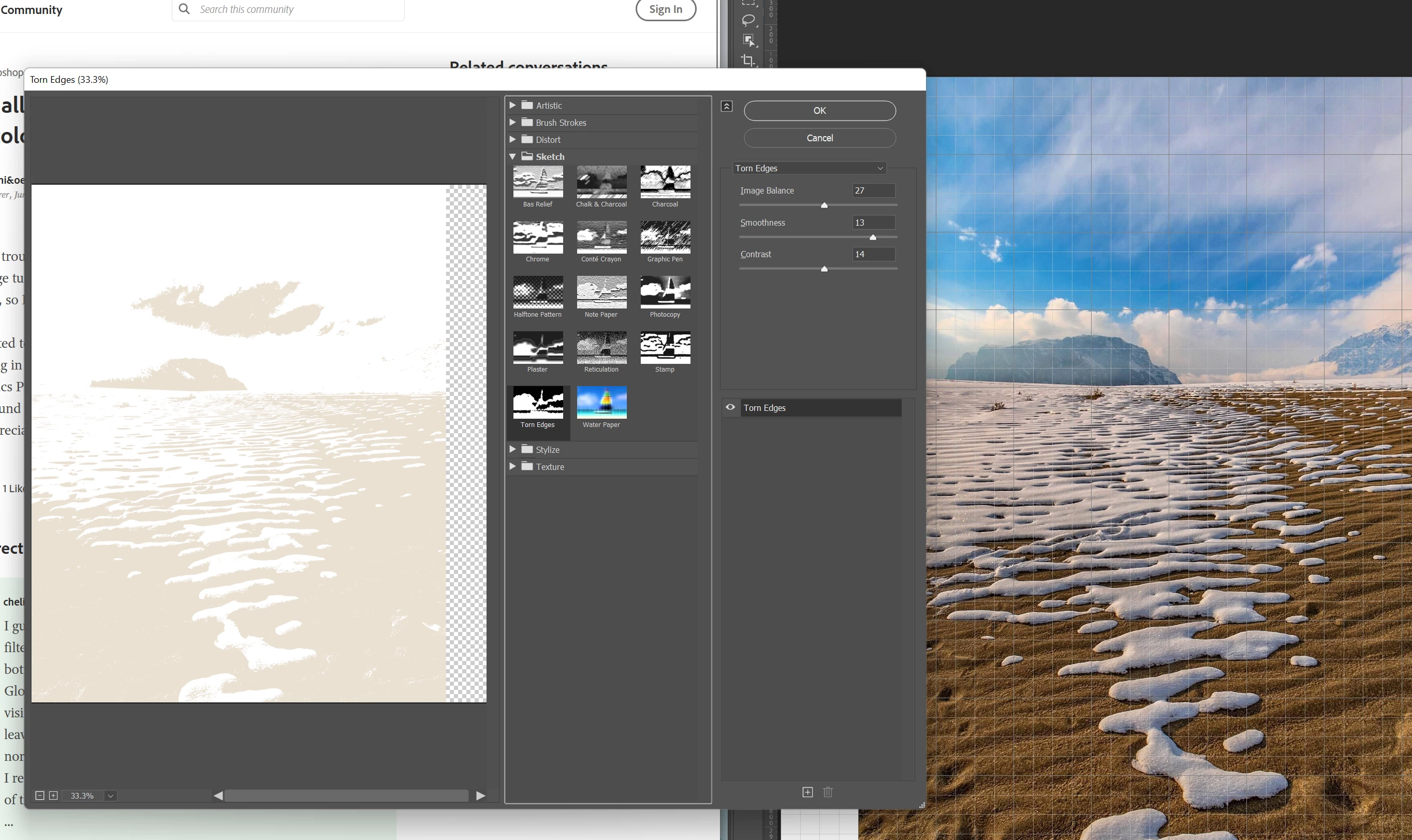Image resolution: width=1412 pixels, height=840 pixels.
Task: Expand the Artistic filter folder
Action: [x=512, y=105]
